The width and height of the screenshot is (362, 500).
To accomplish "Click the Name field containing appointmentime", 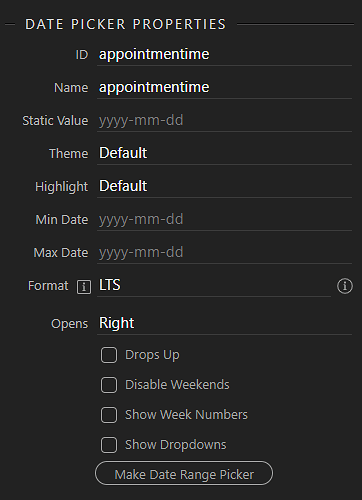I will click(224, 87).
